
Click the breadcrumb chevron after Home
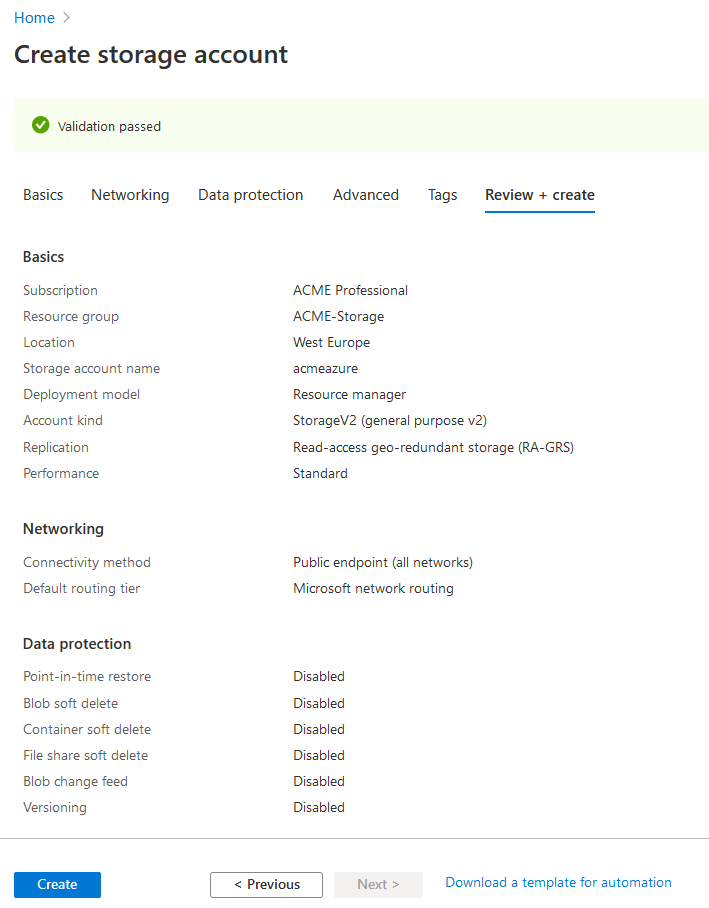tap(66, 18)
